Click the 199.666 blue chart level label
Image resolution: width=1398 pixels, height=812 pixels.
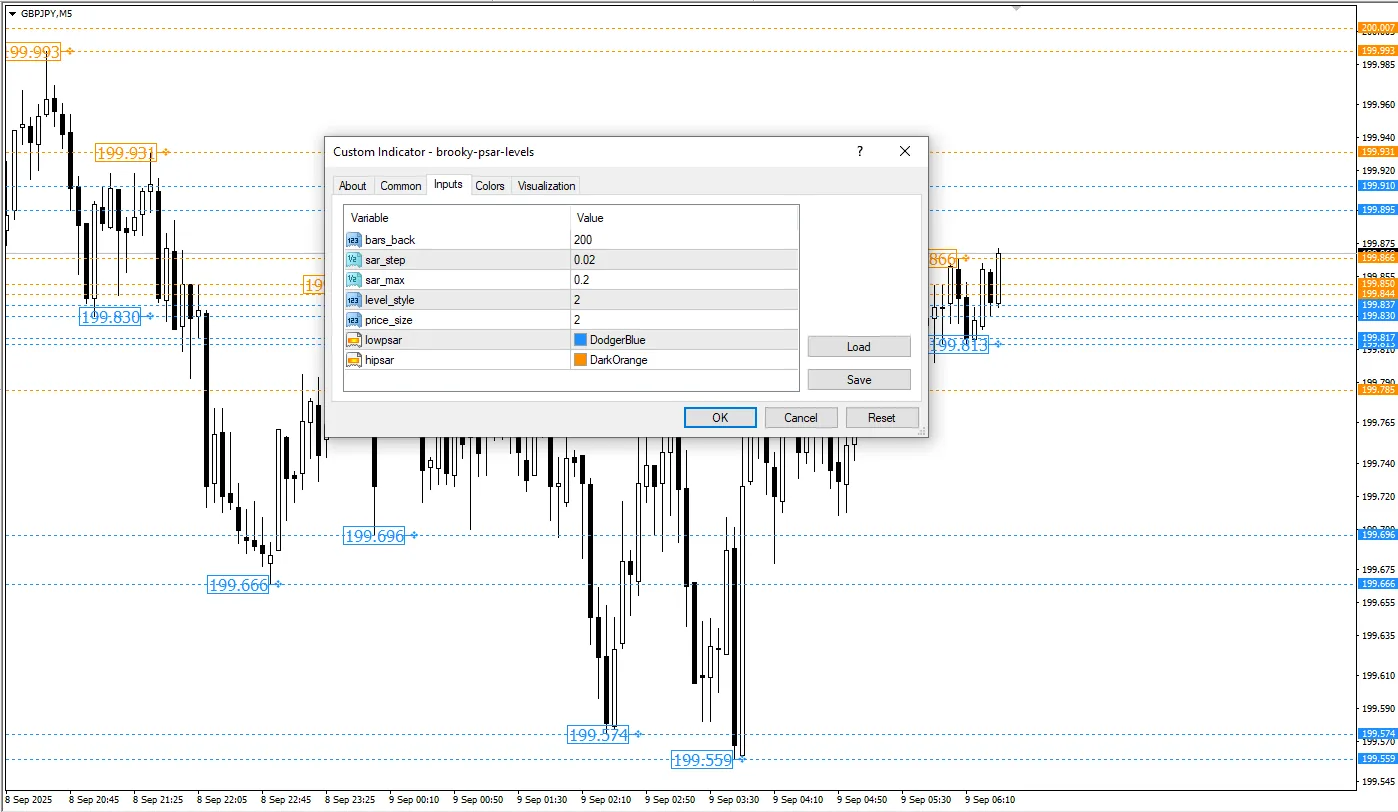click(239, 585)
